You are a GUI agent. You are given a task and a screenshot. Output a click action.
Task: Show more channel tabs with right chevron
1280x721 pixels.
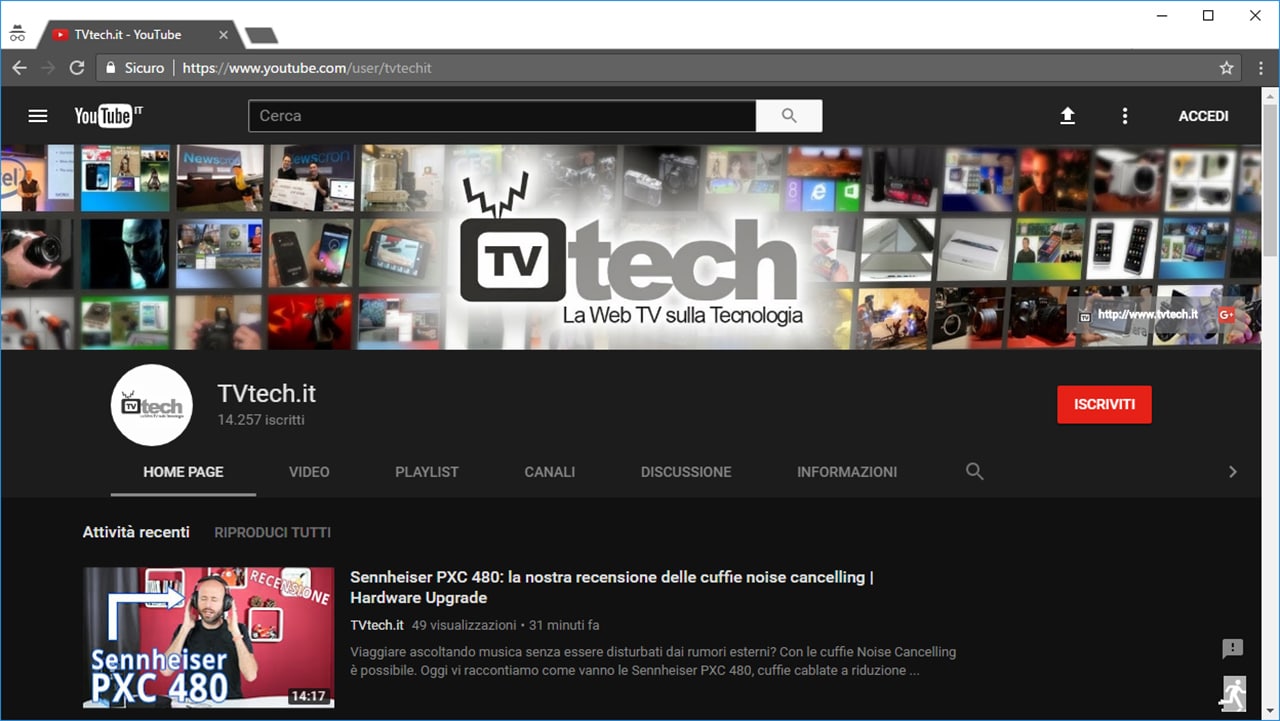1232,472
